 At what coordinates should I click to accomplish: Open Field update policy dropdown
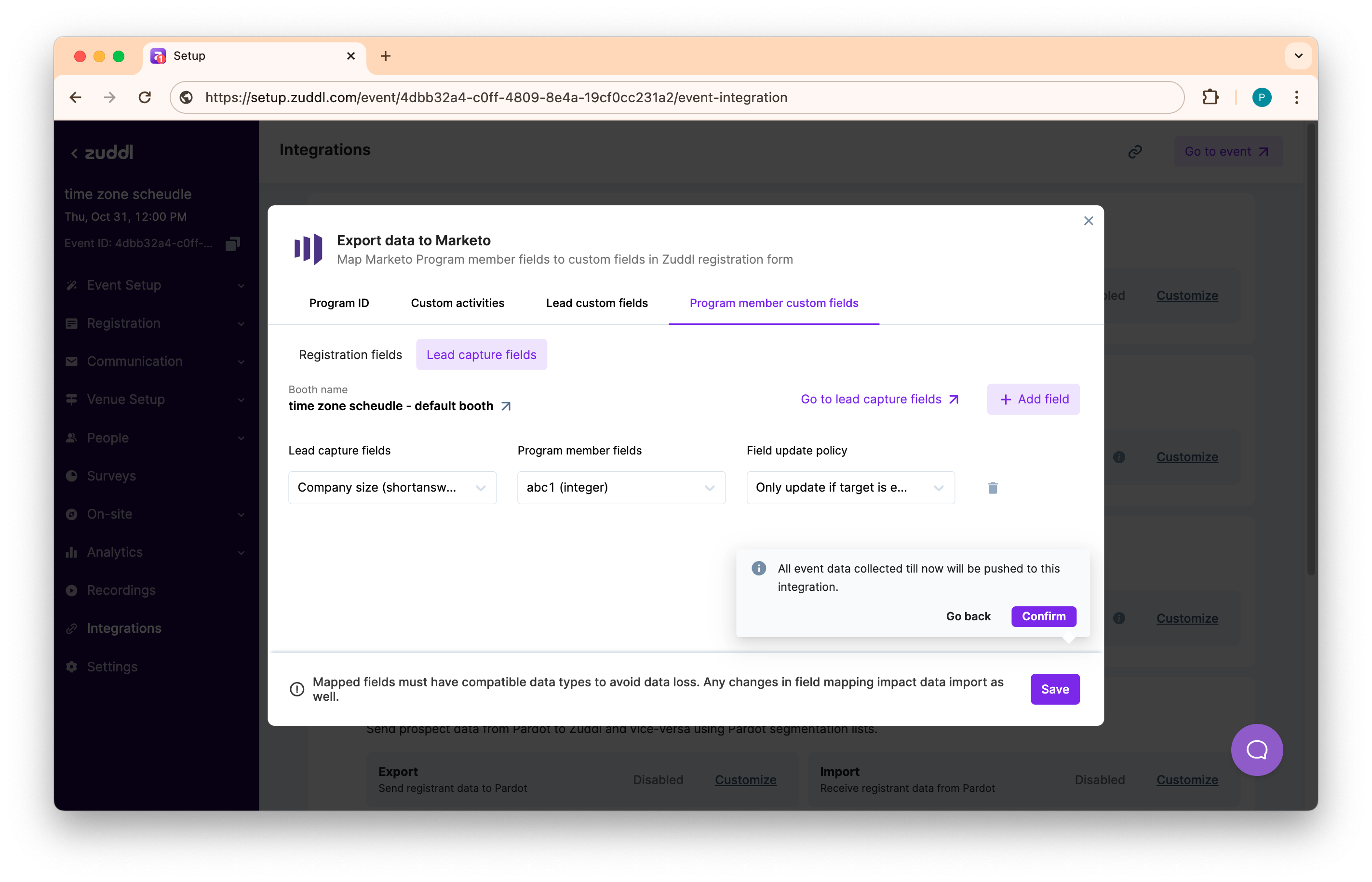coord(850,487)
